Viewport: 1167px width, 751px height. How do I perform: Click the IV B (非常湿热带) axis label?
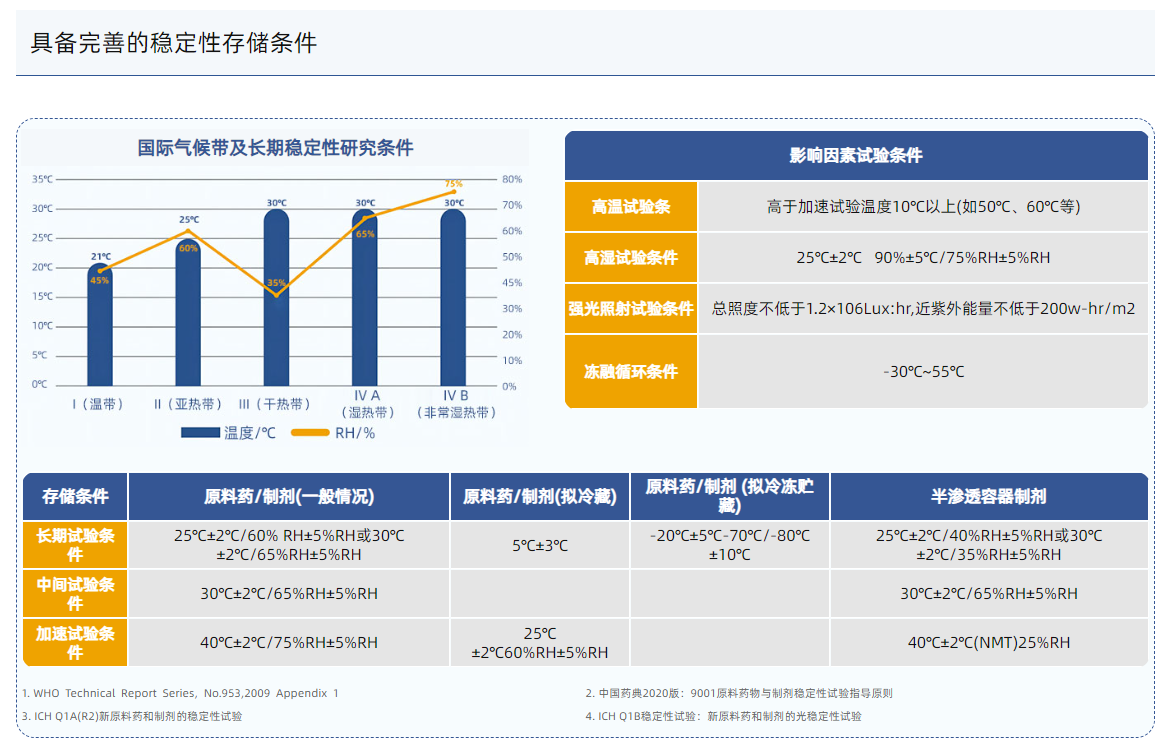(x=455, y=403)
